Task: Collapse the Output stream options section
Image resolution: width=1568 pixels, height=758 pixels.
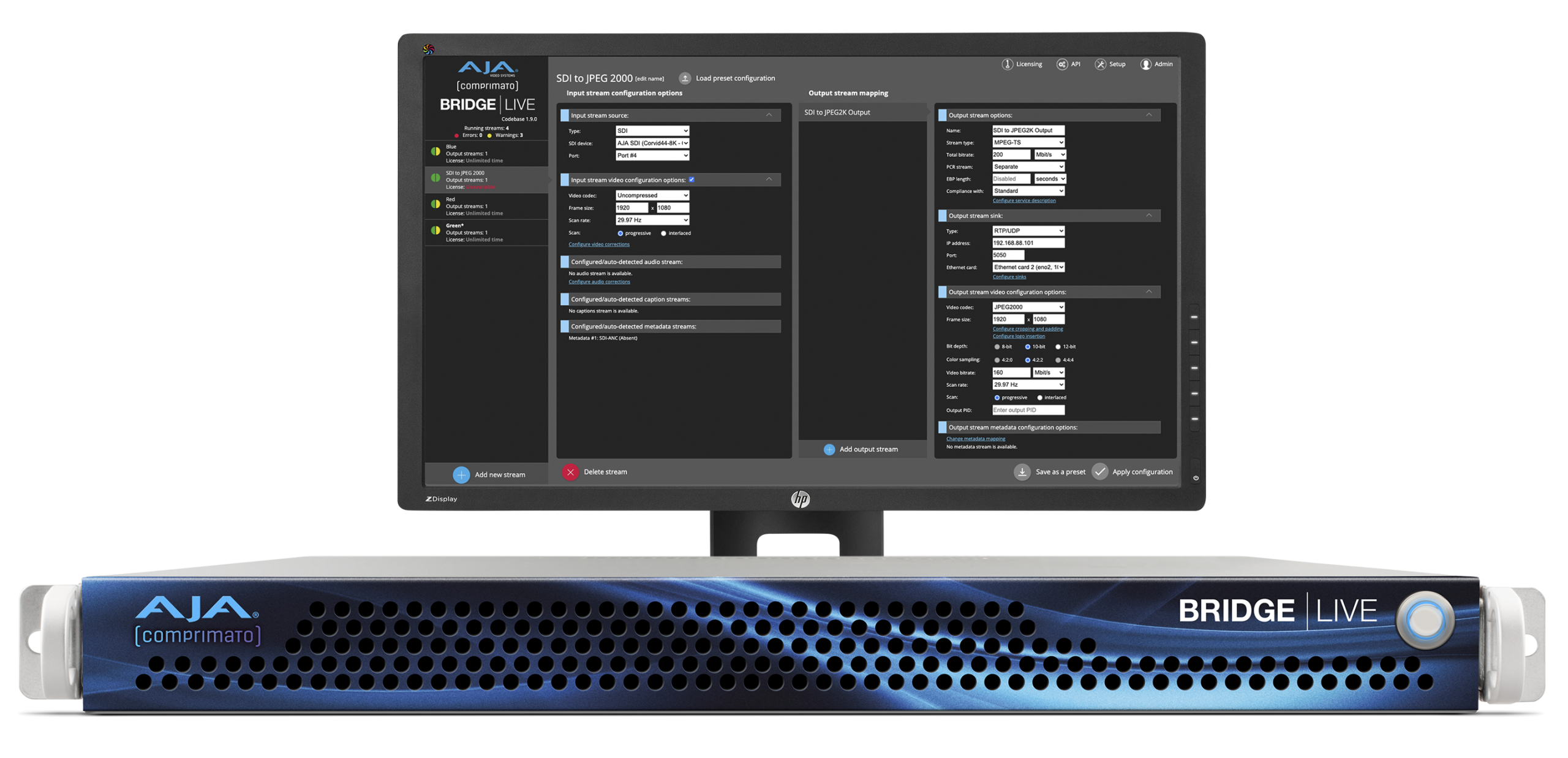Action: [1148, 115]
